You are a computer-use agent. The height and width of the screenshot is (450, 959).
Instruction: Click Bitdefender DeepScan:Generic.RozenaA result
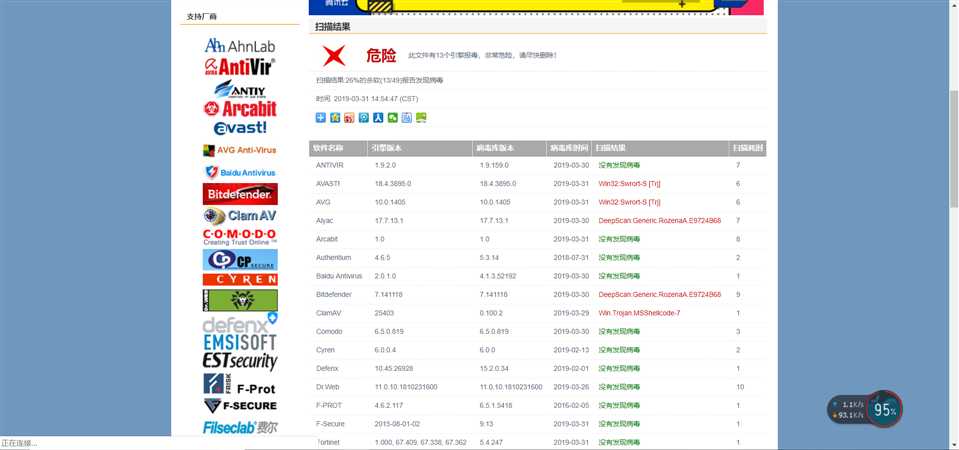point(659,295)
